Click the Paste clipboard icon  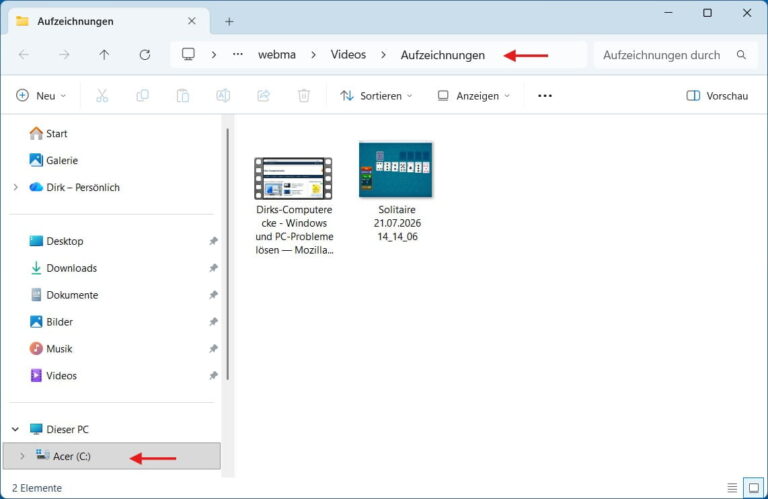[x=183, y=95]
